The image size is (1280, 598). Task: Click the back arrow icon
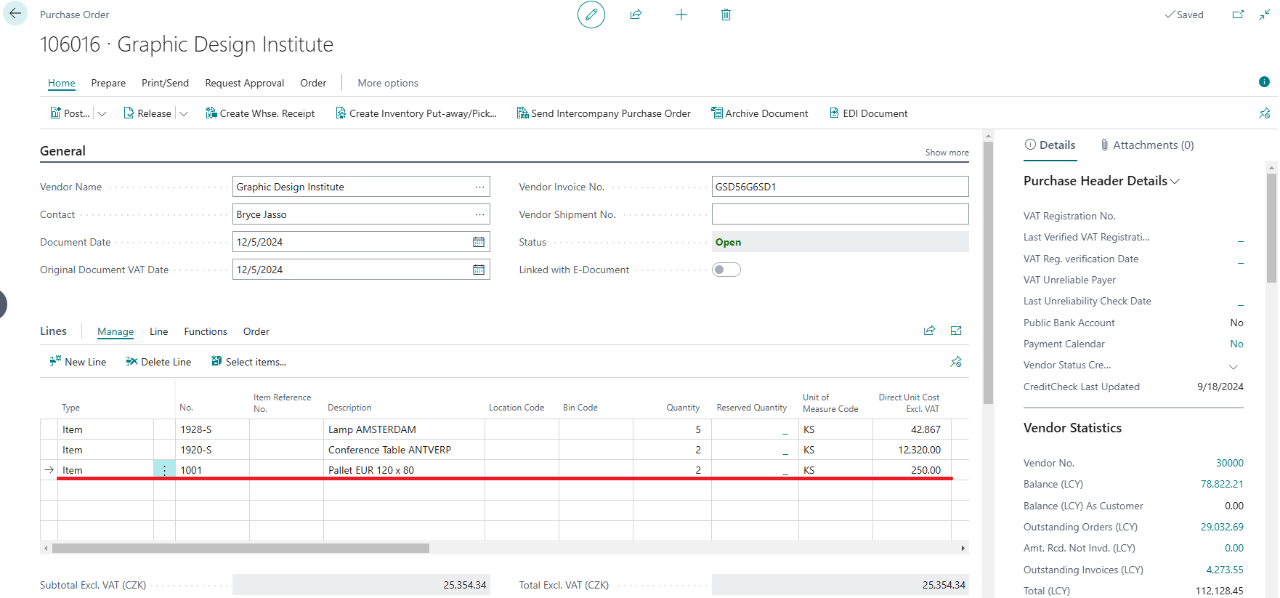pyautogui.click(x=15, y=14)
